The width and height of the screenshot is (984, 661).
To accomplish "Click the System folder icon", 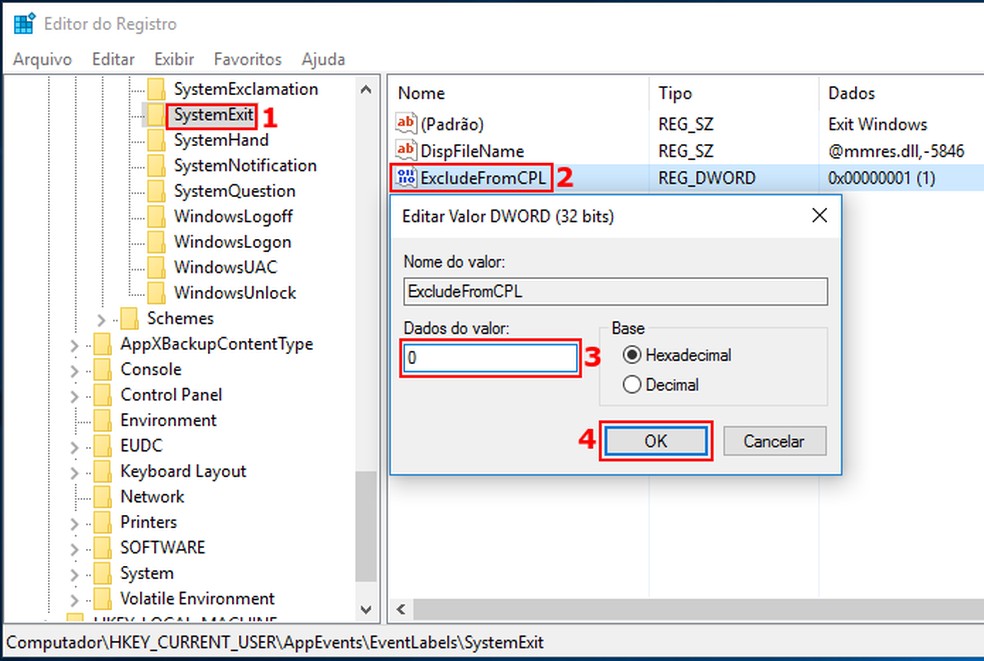I will click(x=102, y=573).
